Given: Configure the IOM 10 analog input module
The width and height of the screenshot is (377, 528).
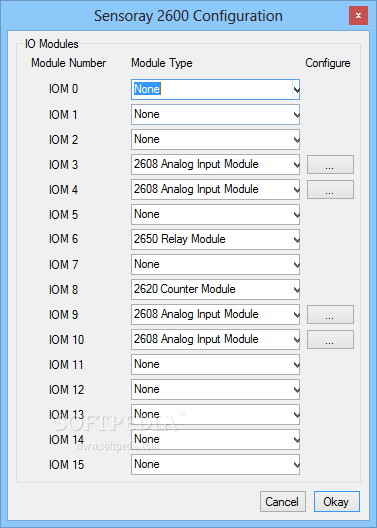Looking at the screenshot, I should (x=330, y=339).
